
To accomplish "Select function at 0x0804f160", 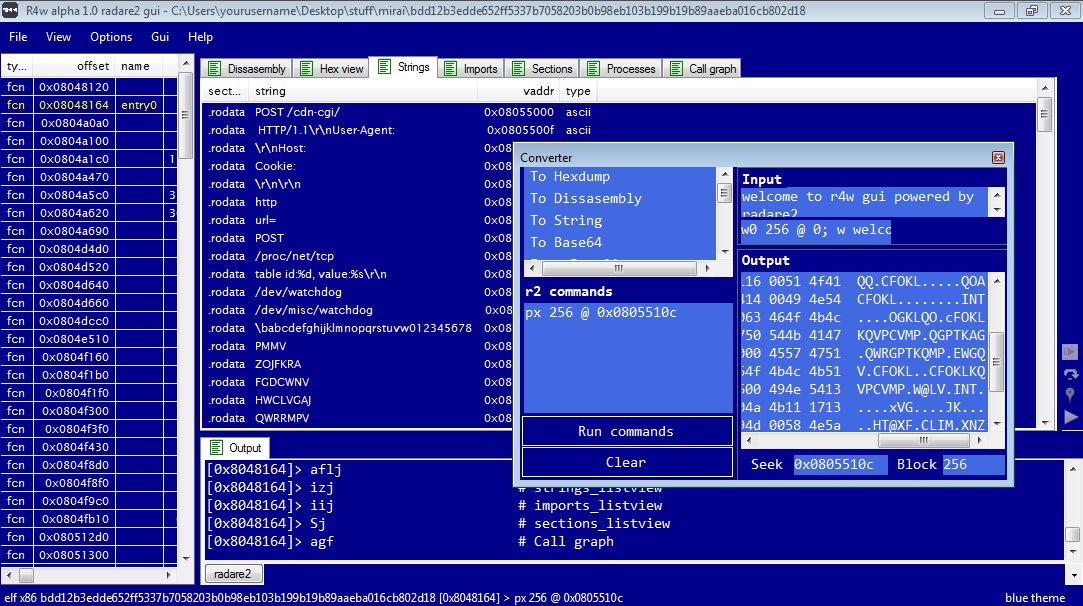I will coord(88,357).
